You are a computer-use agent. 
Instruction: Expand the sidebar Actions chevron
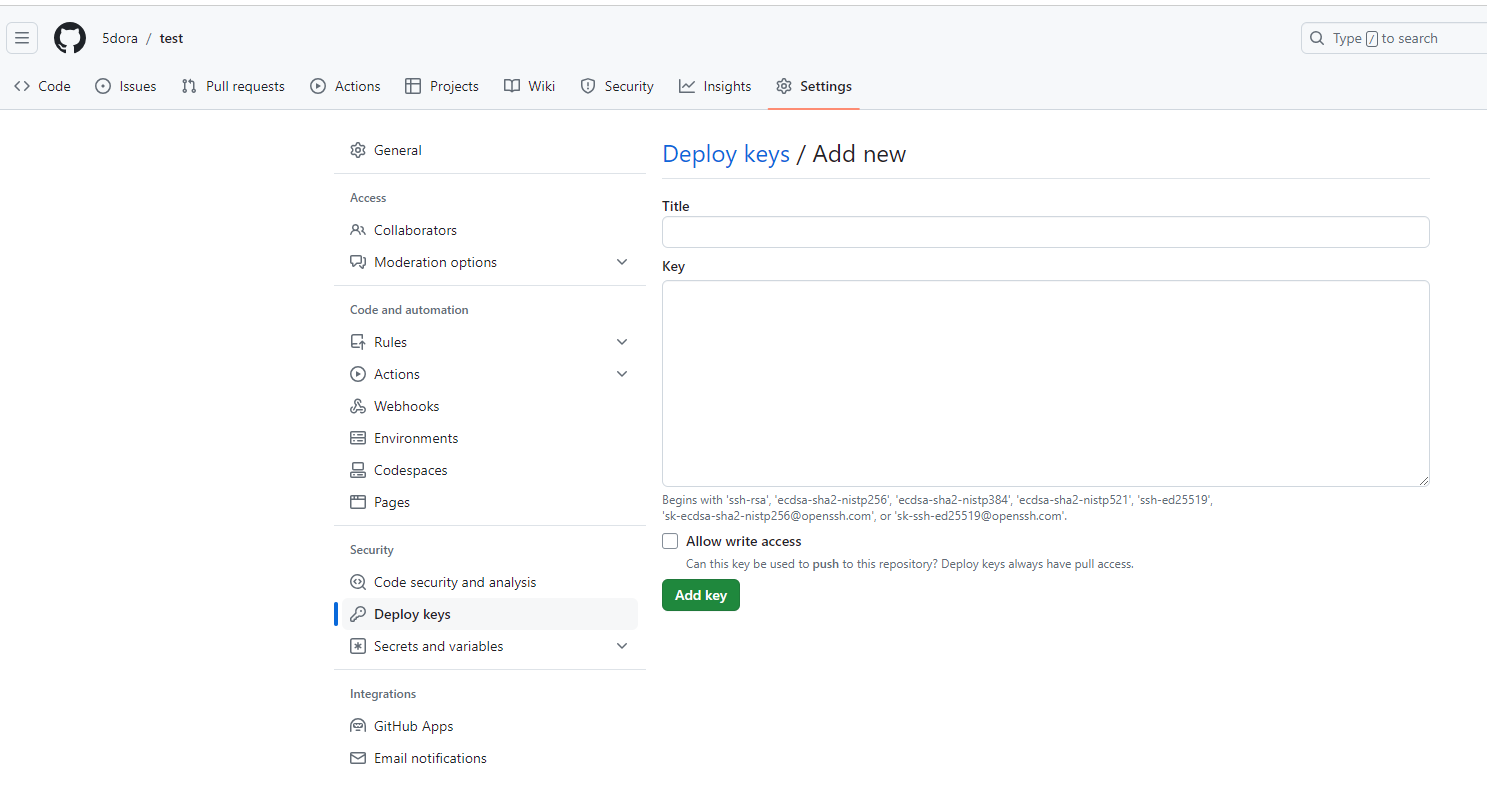tap(622, 374)
